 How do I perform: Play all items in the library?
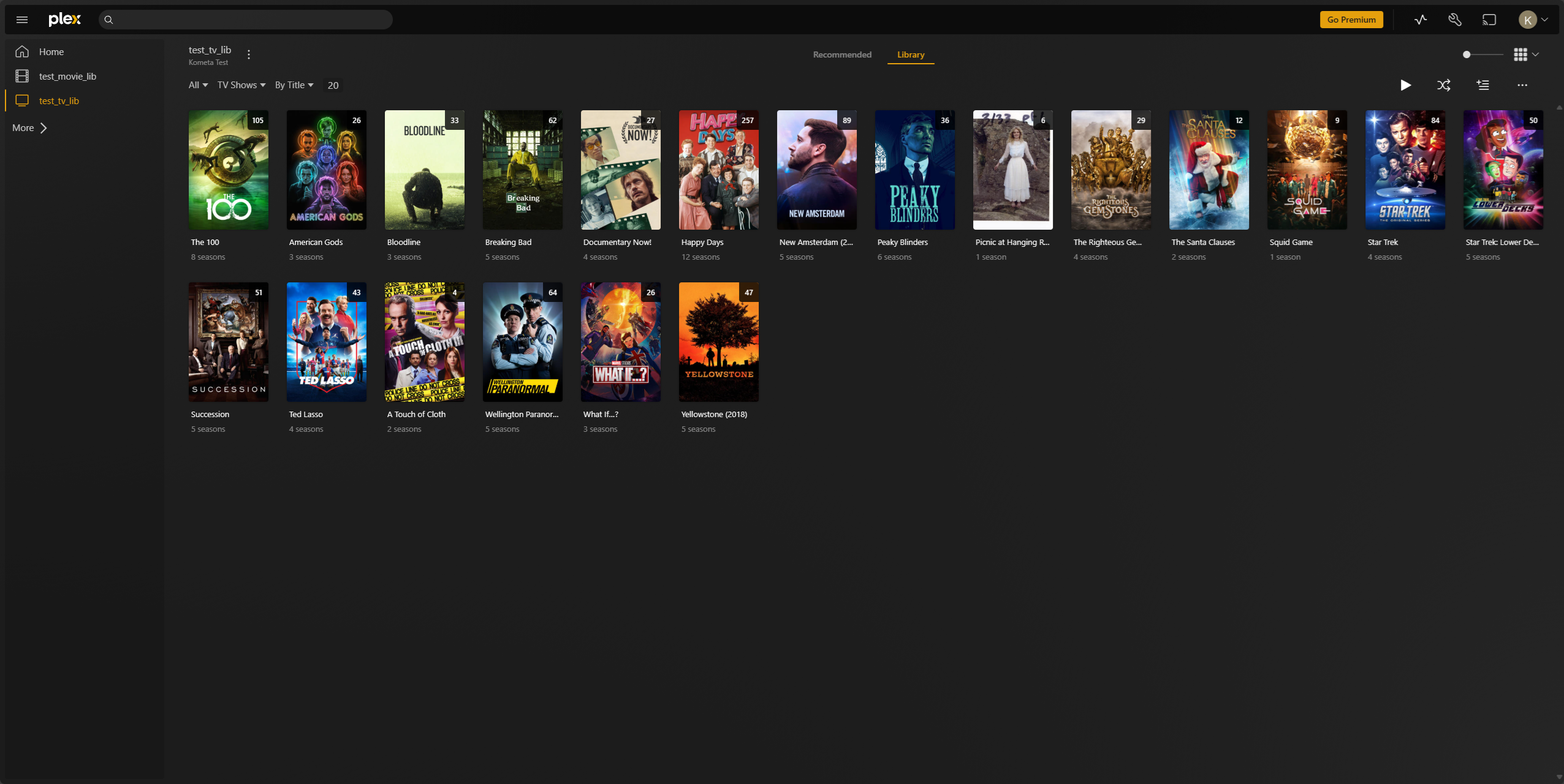pos(1406,85)
